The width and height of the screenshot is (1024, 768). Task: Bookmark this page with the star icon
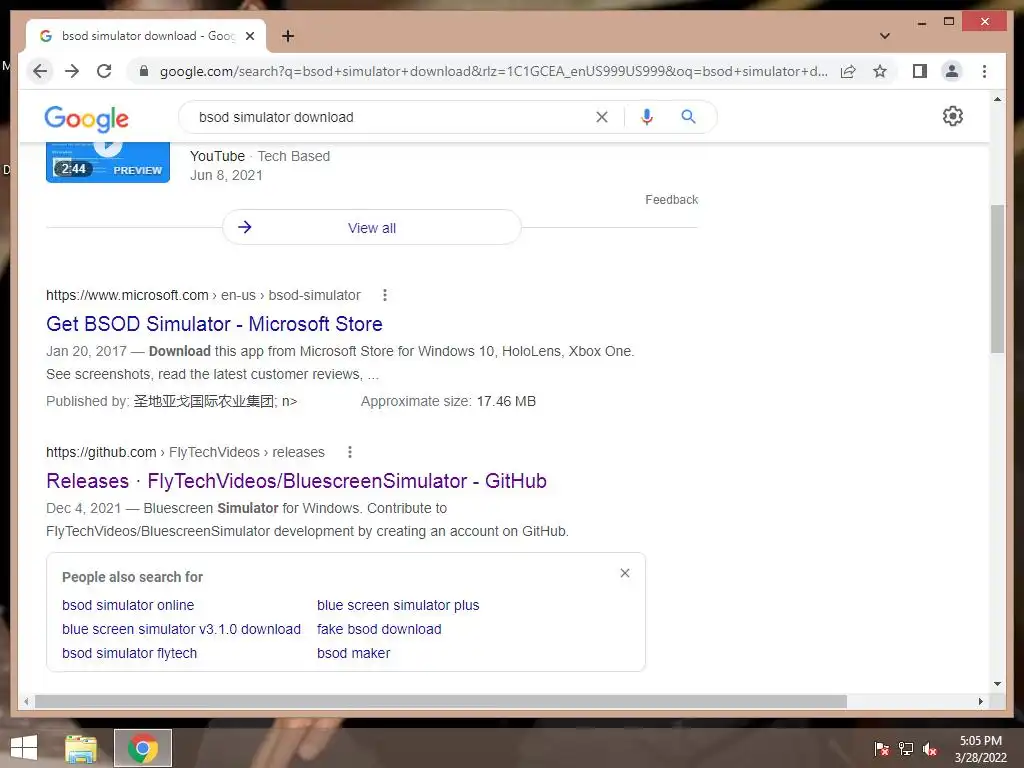point(880,71)
